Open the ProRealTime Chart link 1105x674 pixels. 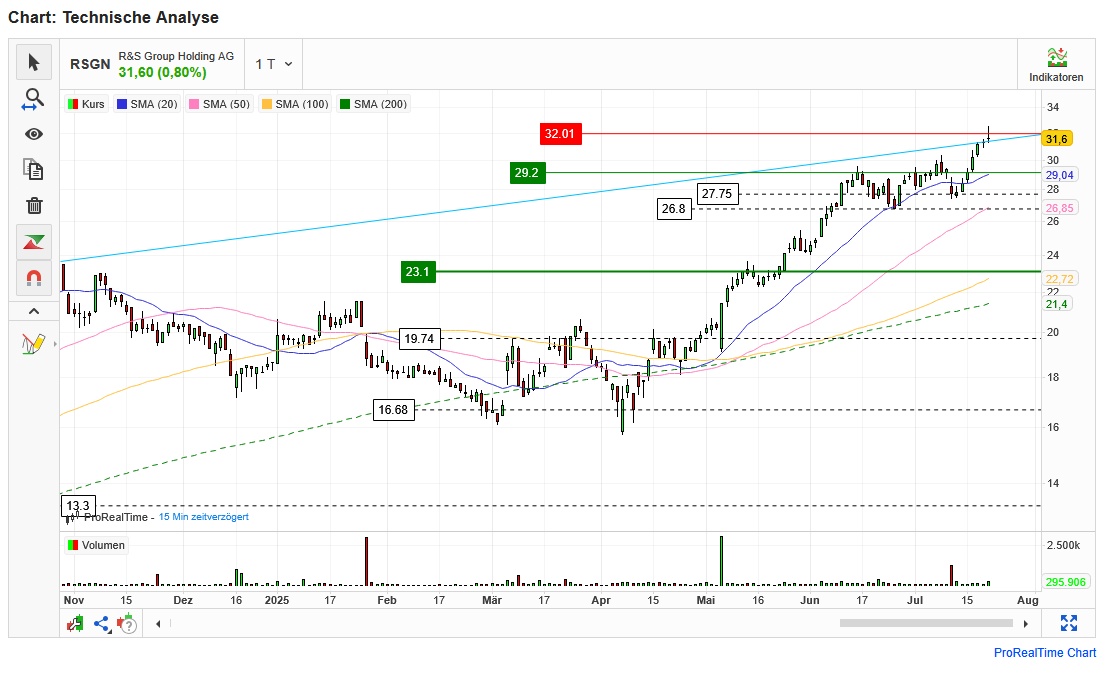coord(1045,653)
